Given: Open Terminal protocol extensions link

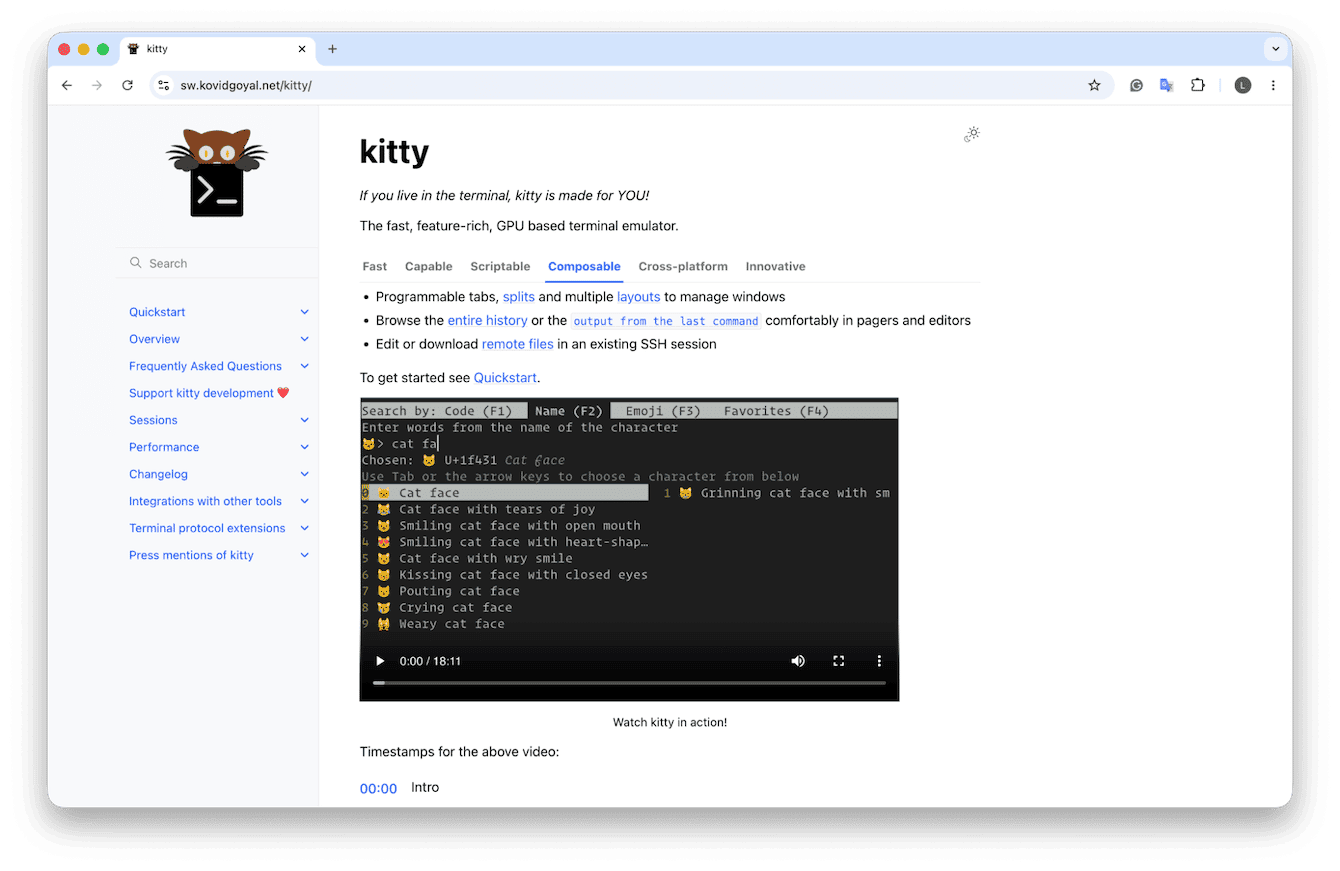Looking at the screenshot, I should (207, 528).
